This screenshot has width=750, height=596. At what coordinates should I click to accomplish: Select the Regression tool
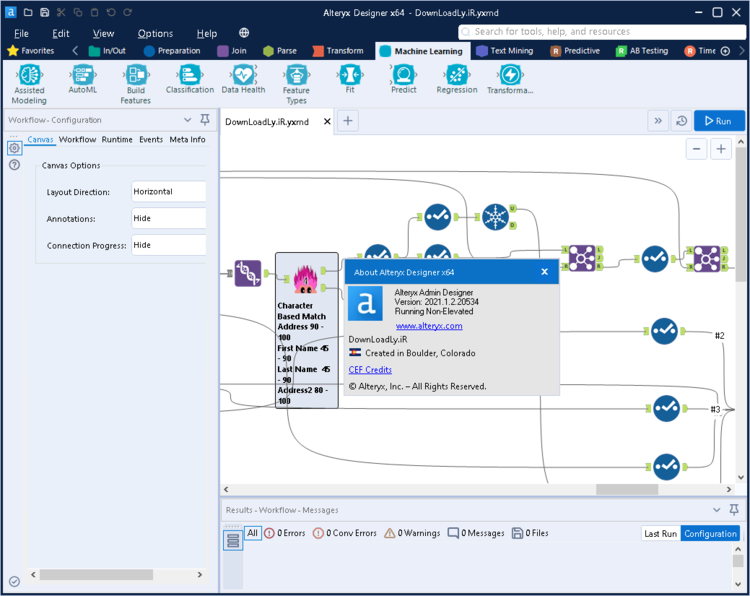pos(457,79)
